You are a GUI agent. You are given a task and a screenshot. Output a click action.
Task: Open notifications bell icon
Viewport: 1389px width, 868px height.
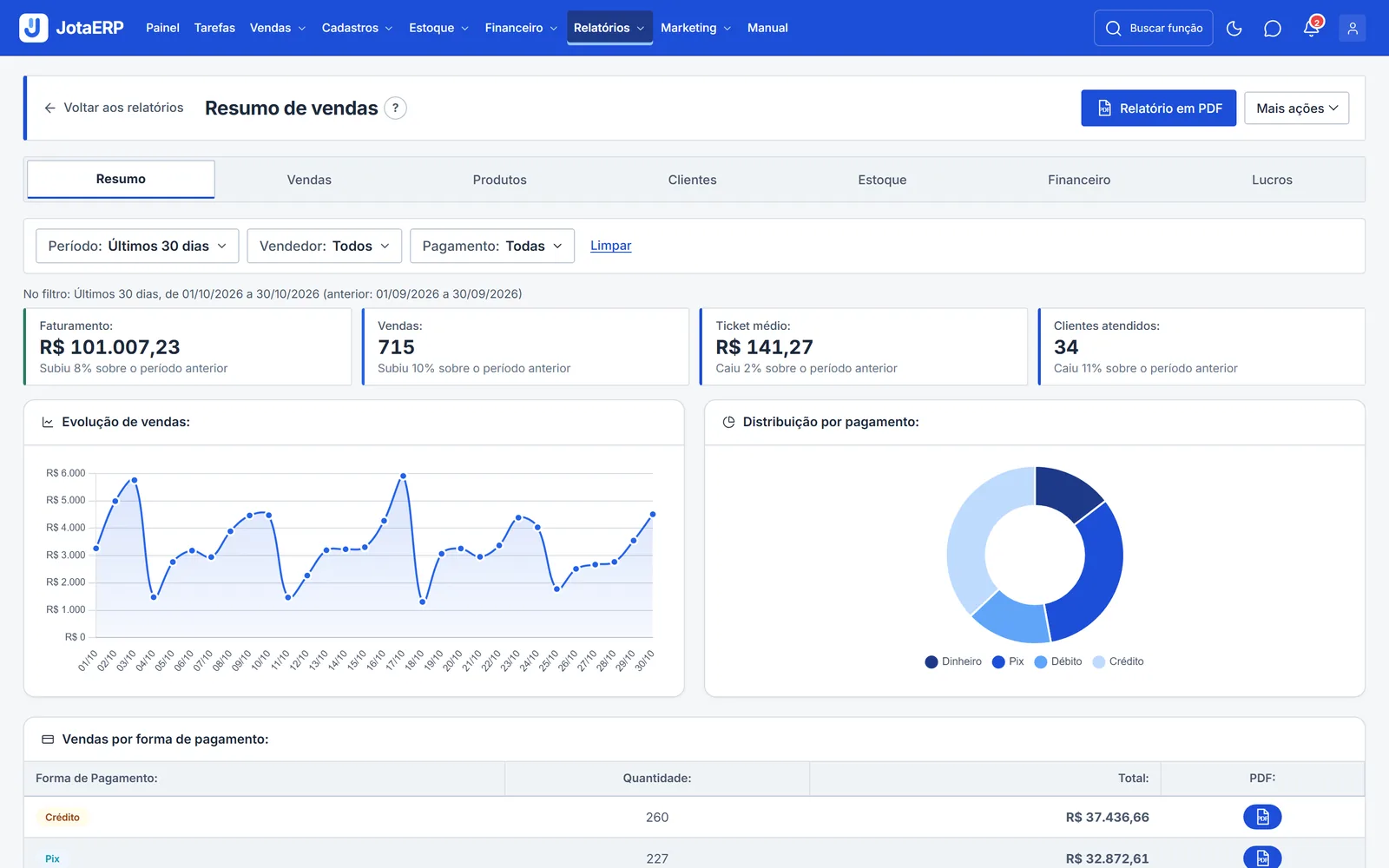(x=1312, y=28)
